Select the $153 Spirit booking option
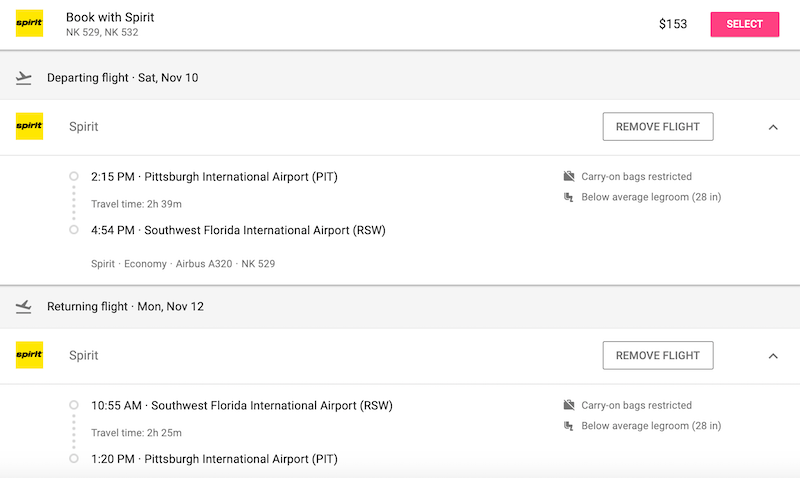The width and height of the screenshot is (800, 478). (x=744, y=24)
